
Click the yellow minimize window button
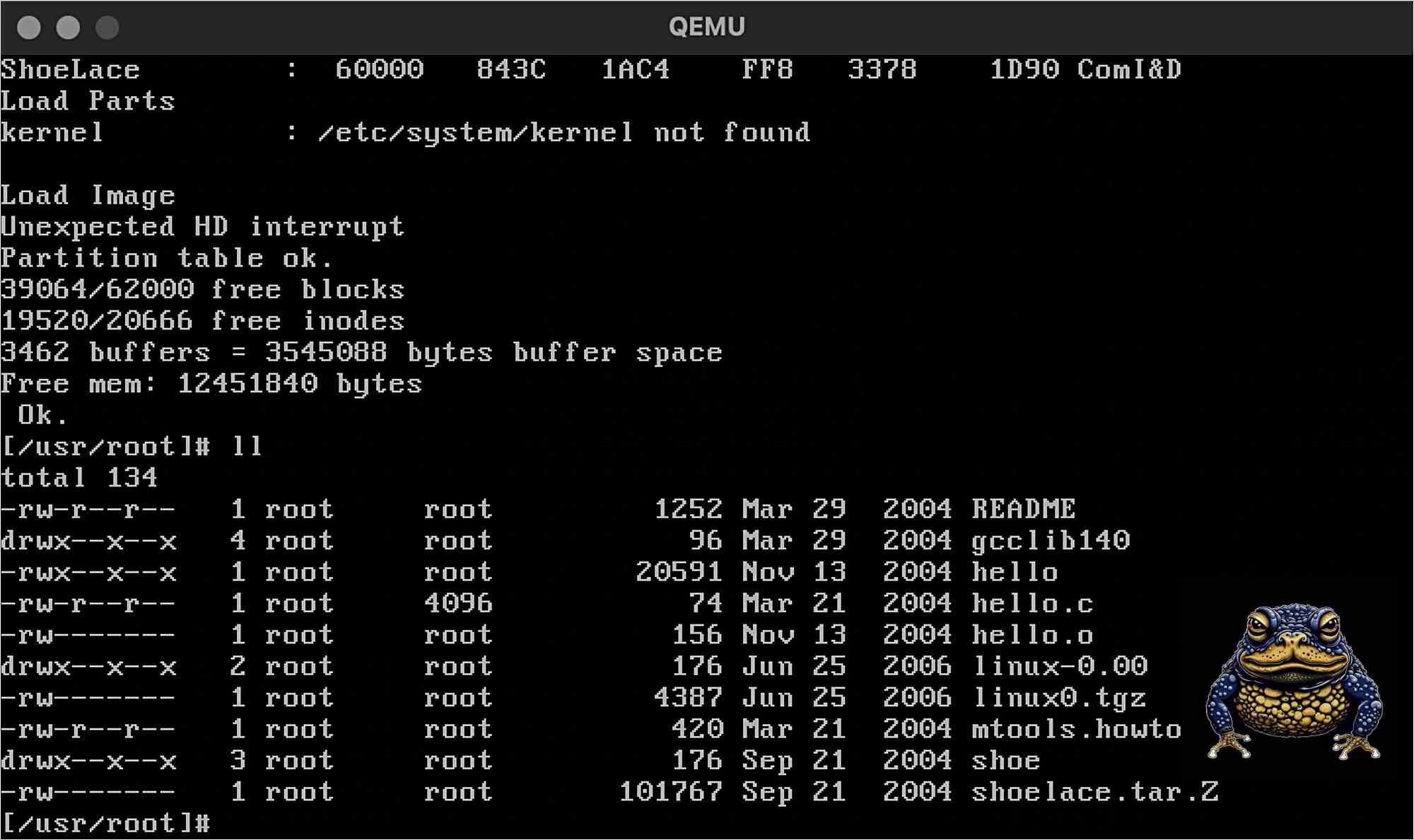coord(68,28)
